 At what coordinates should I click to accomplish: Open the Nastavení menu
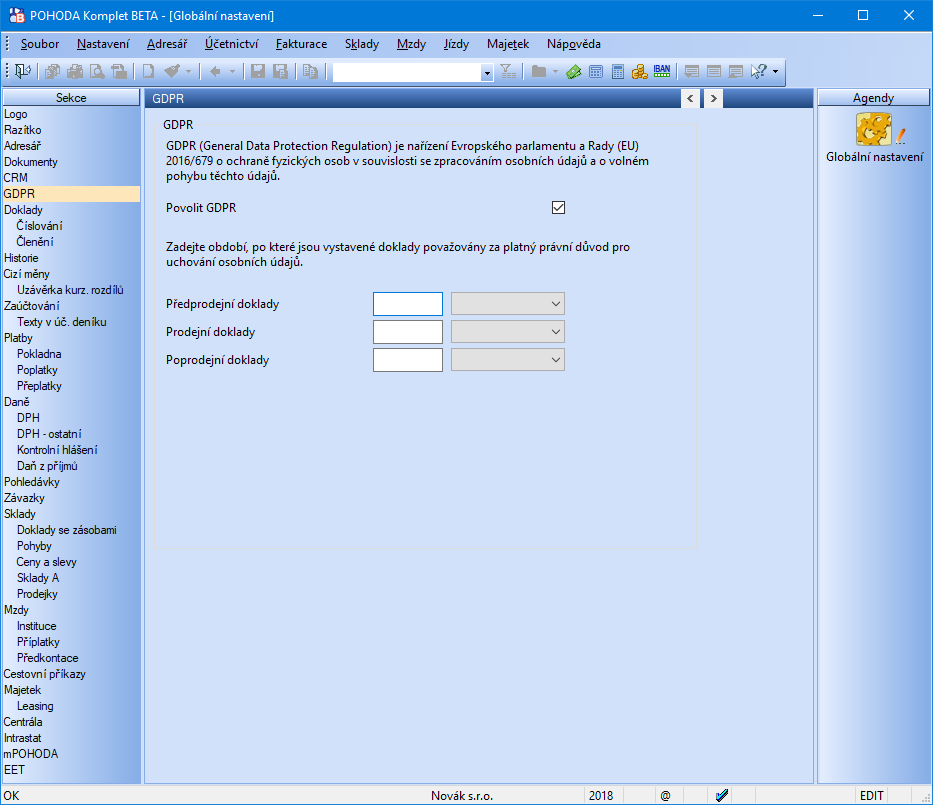pyautogui.click(x=103, y=44)
